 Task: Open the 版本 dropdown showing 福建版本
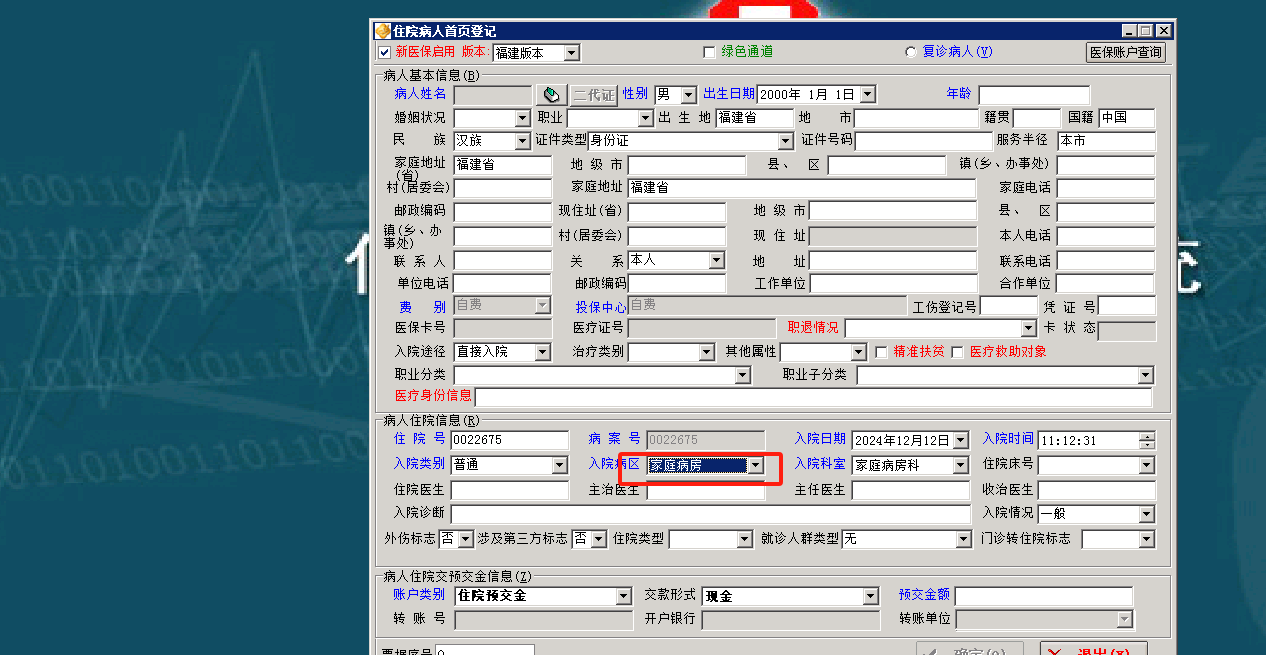[x=571, y=53]
